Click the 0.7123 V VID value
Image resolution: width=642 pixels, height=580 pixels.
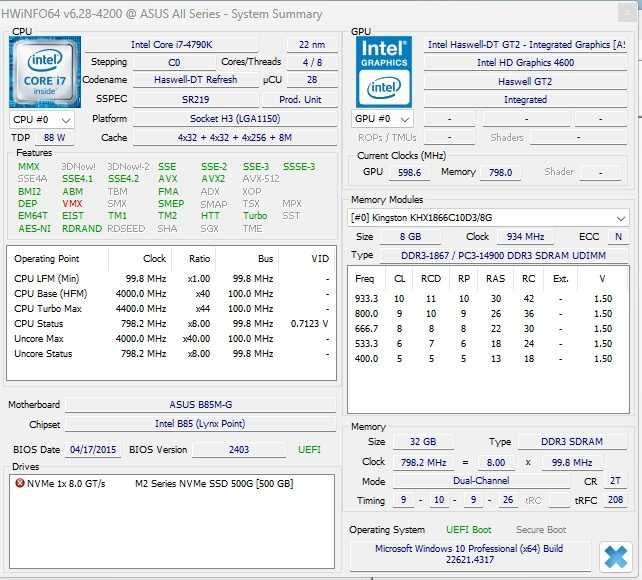(x=310, y=324)
